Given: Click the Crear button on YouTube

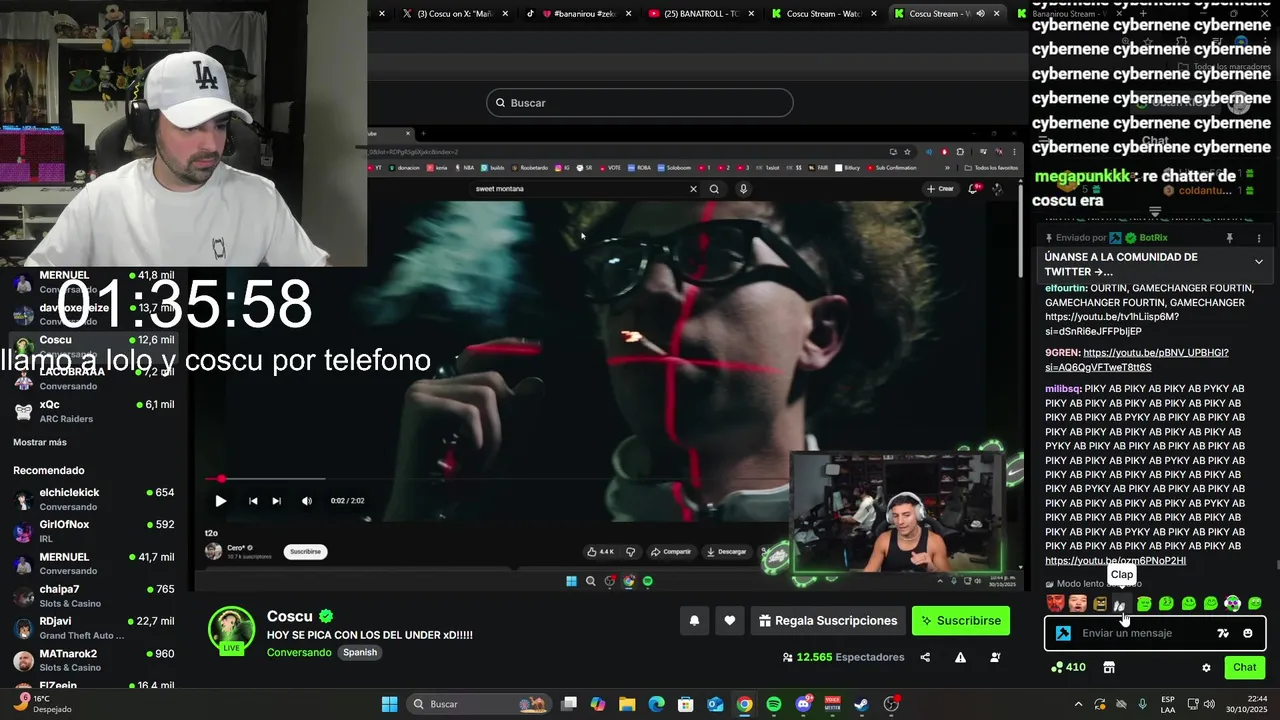Looking at the screenshot, I should point(940,189).
